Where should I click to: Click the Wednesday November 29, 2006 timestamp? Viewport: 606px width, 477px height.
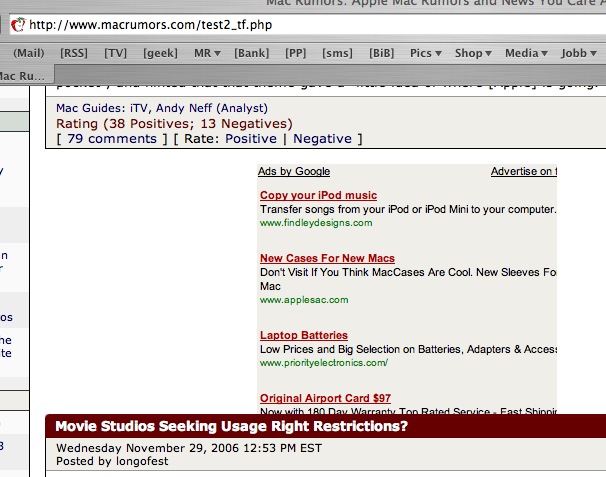[189, 448]
